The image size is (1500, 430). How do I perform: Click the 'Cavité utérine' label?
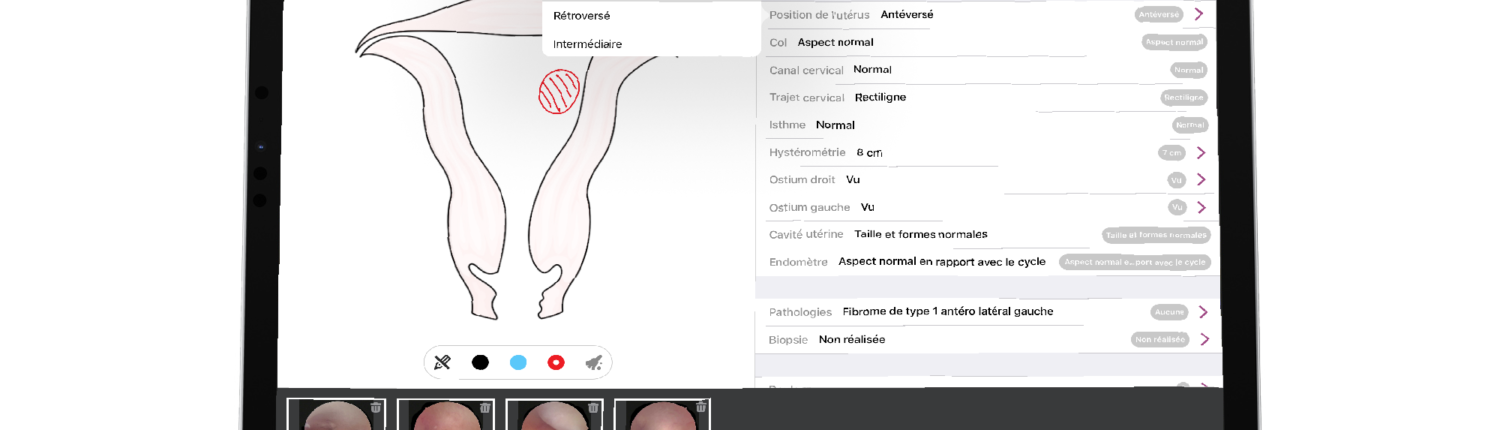tap(806, 234)
